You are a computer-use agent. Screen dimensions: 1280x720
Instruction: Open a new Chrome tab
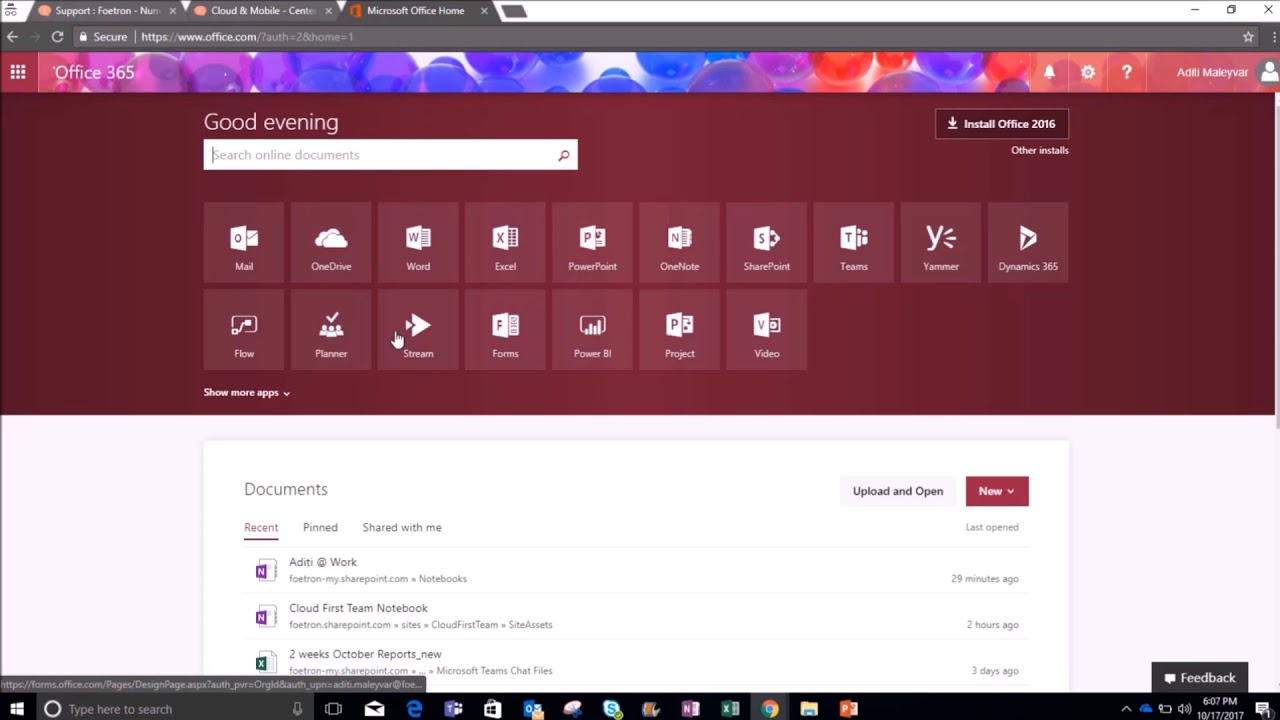[x=513, y=11]
